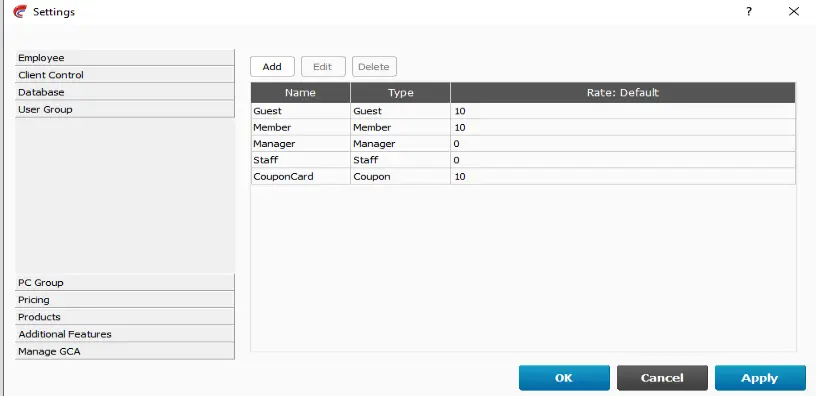The height and width of the screenshot is (396, 816).
Task: Click the rate value in Guest row
Action: click(623, 111)
